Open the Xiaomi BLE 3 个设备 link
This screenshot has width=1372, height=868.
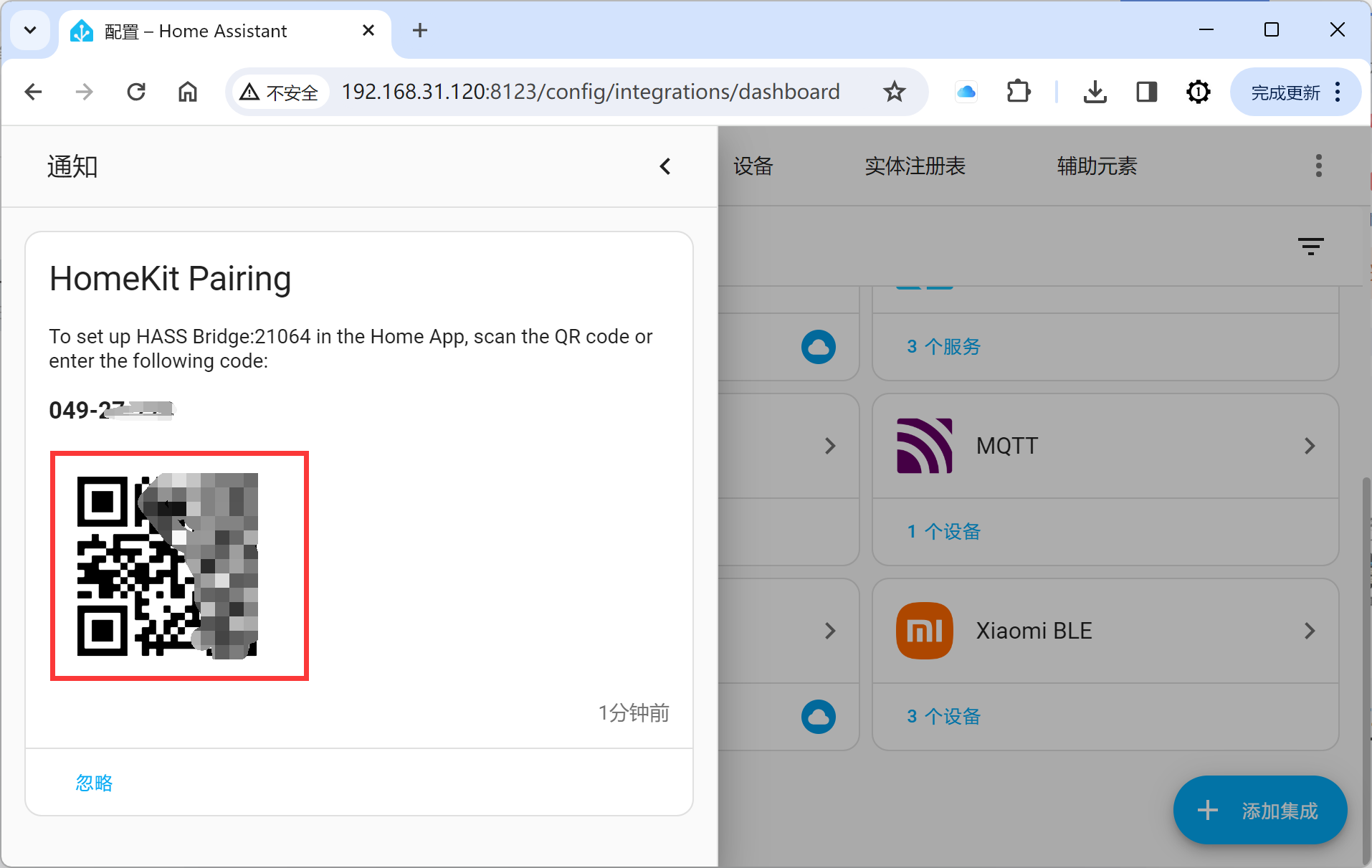pos(943,717)
